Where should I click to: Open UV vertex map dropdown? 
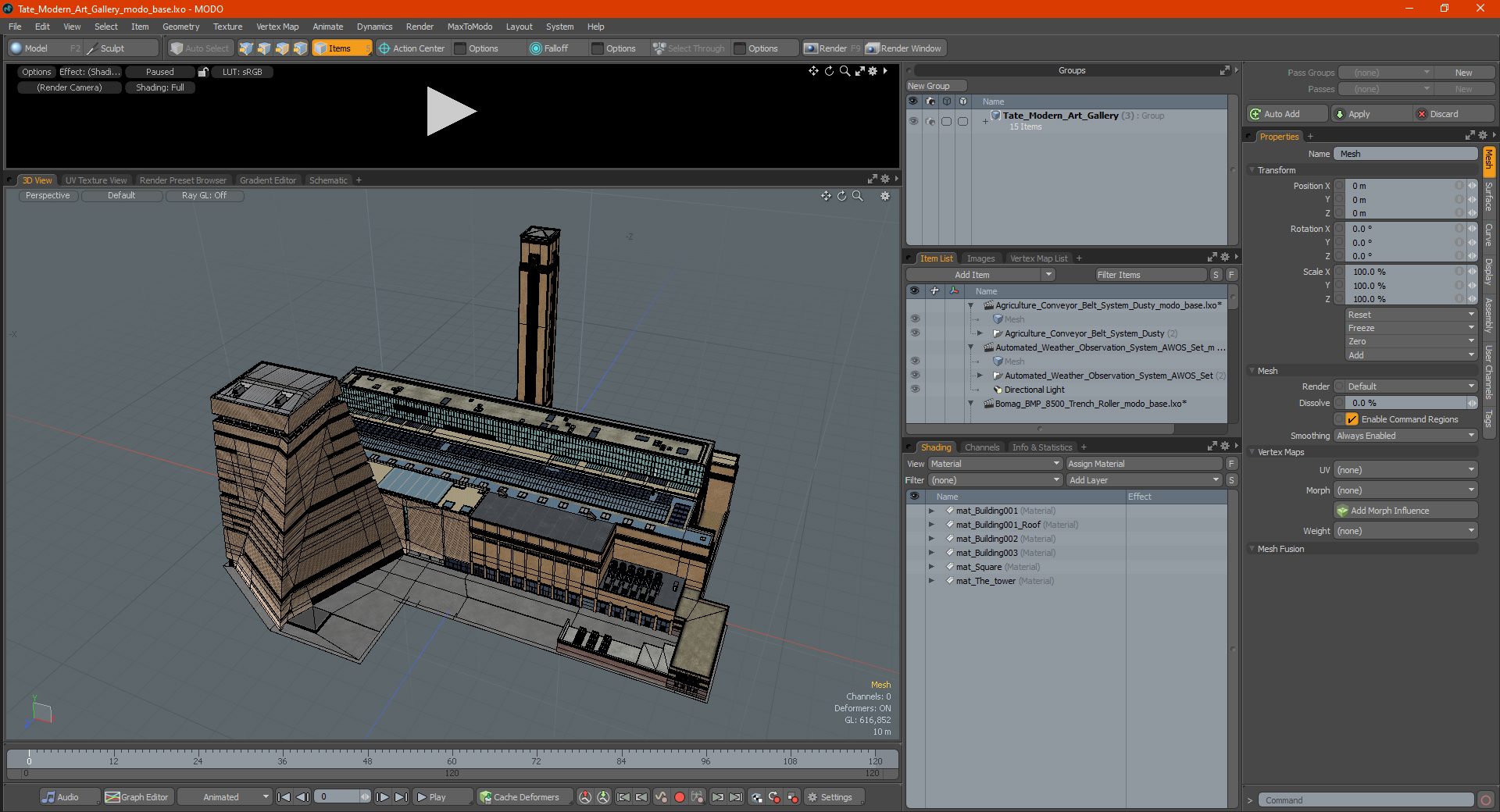point(1405,470)
